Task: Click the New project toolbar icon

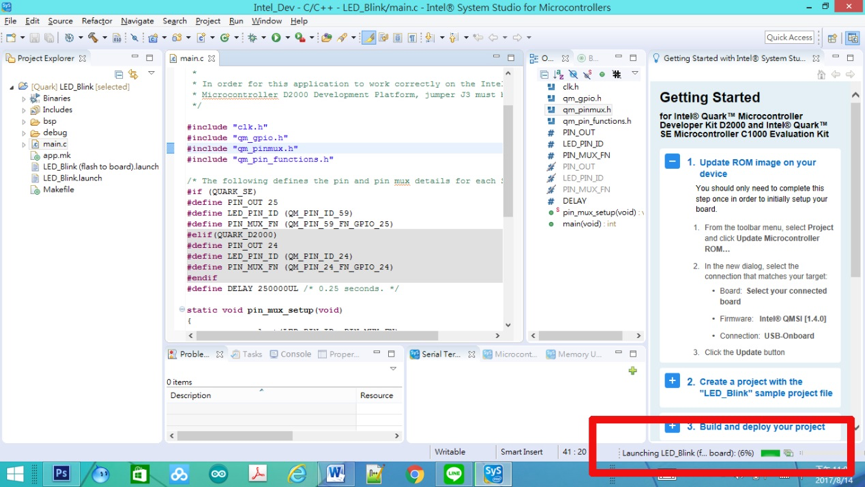Action: click(10, 38)
